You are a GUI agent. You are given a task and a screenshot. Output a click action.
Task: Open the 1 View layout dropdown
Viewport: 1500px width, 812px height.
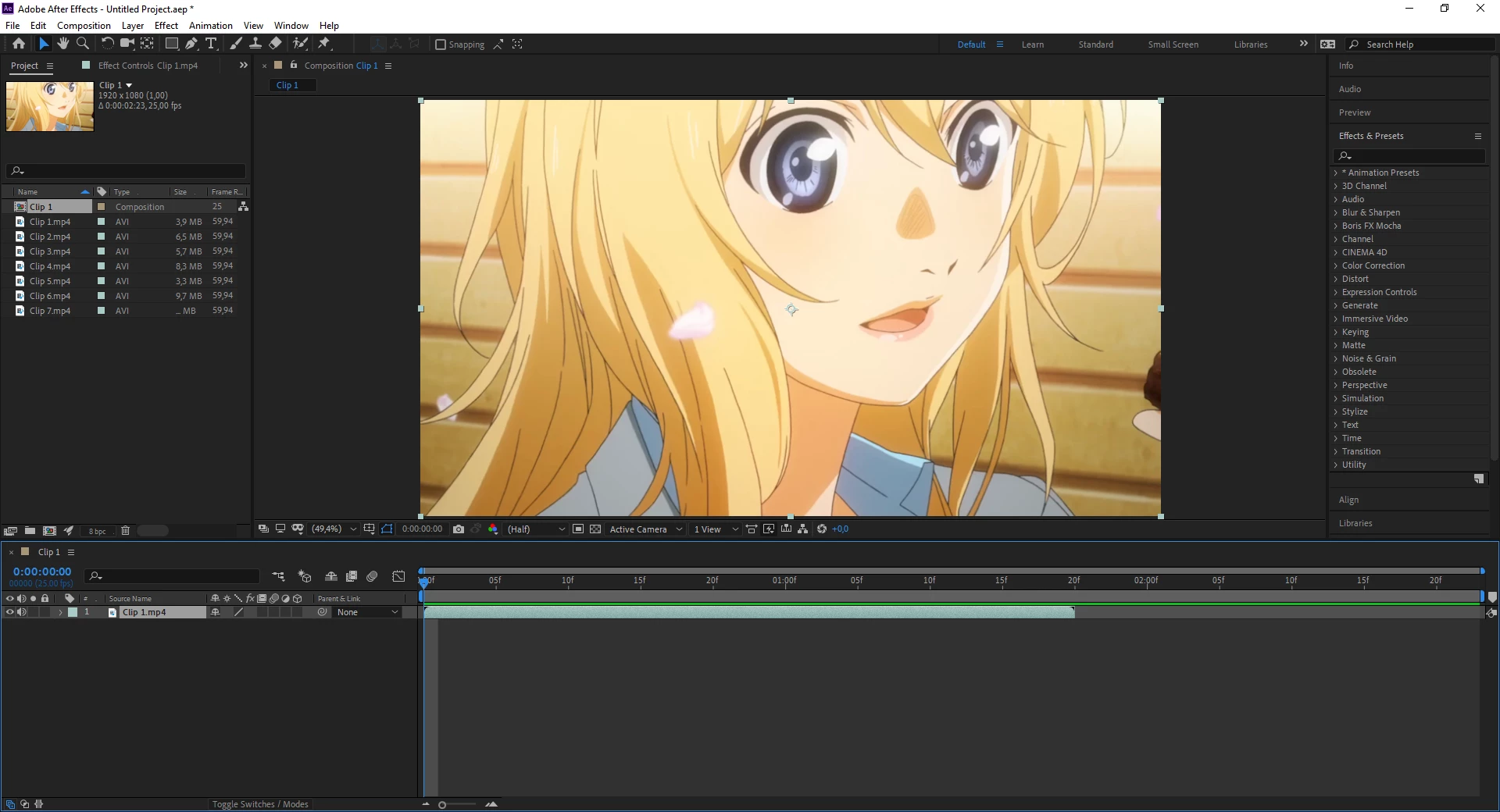point(716,529)
